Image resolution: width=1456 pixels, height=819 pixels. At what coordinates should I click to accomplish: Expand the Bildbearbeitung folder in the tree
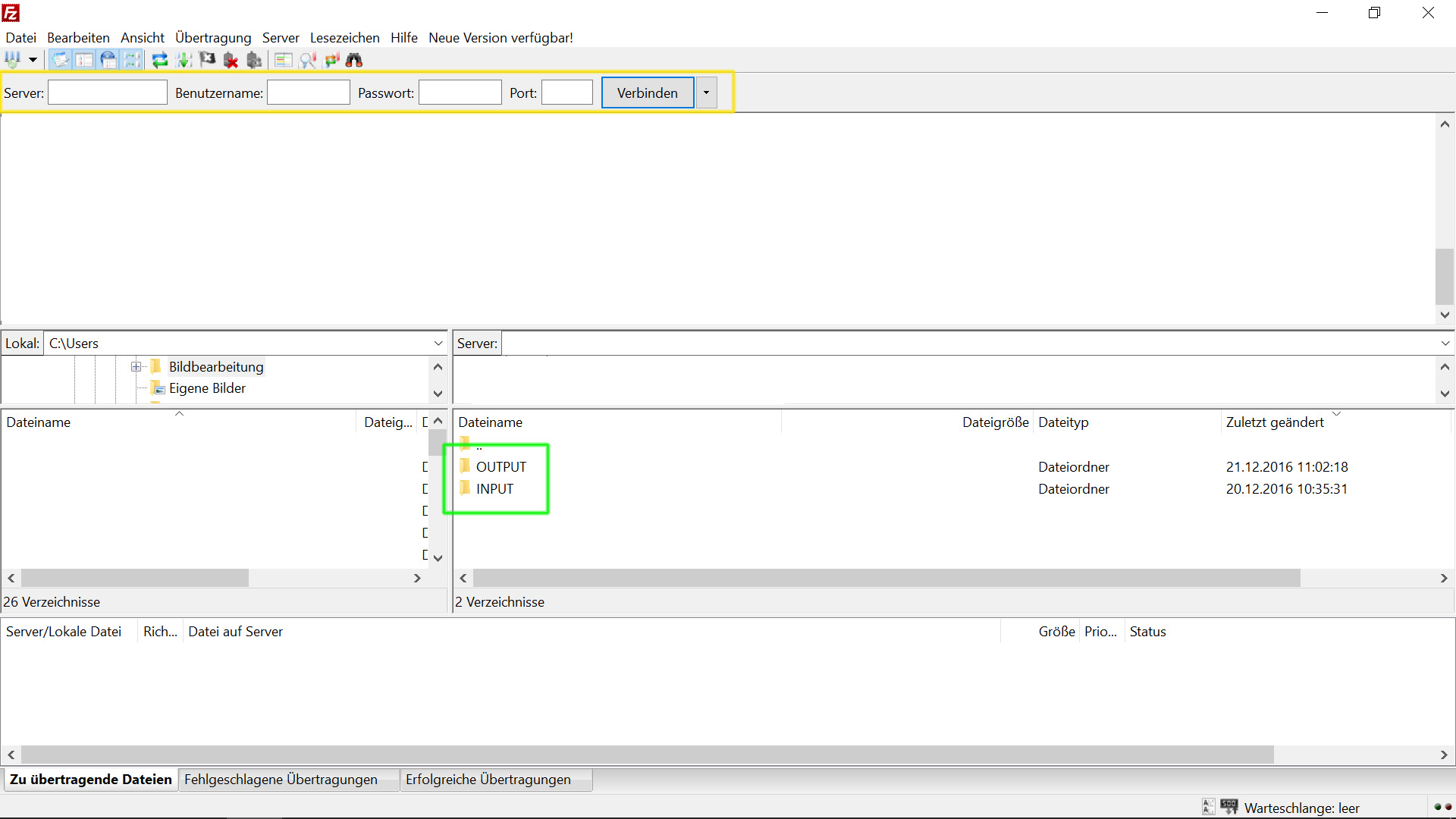pyautogui.click(x=136, y=366)
